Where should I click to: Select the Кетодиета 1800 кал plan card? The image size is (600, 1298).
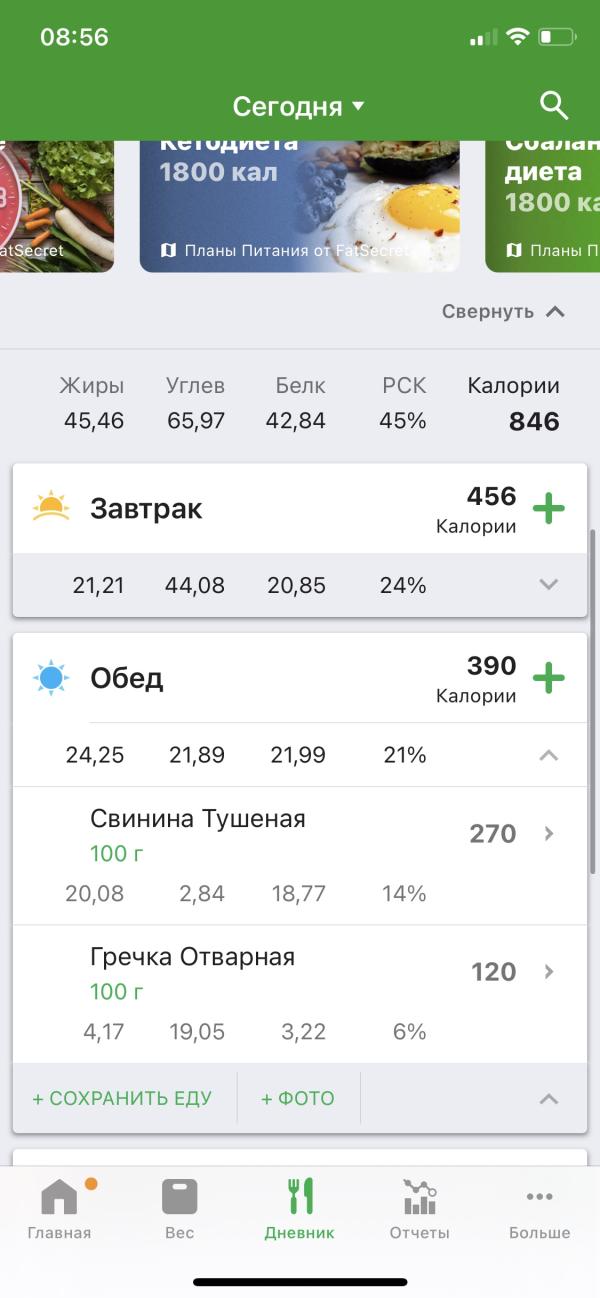[x=299, y=205]
